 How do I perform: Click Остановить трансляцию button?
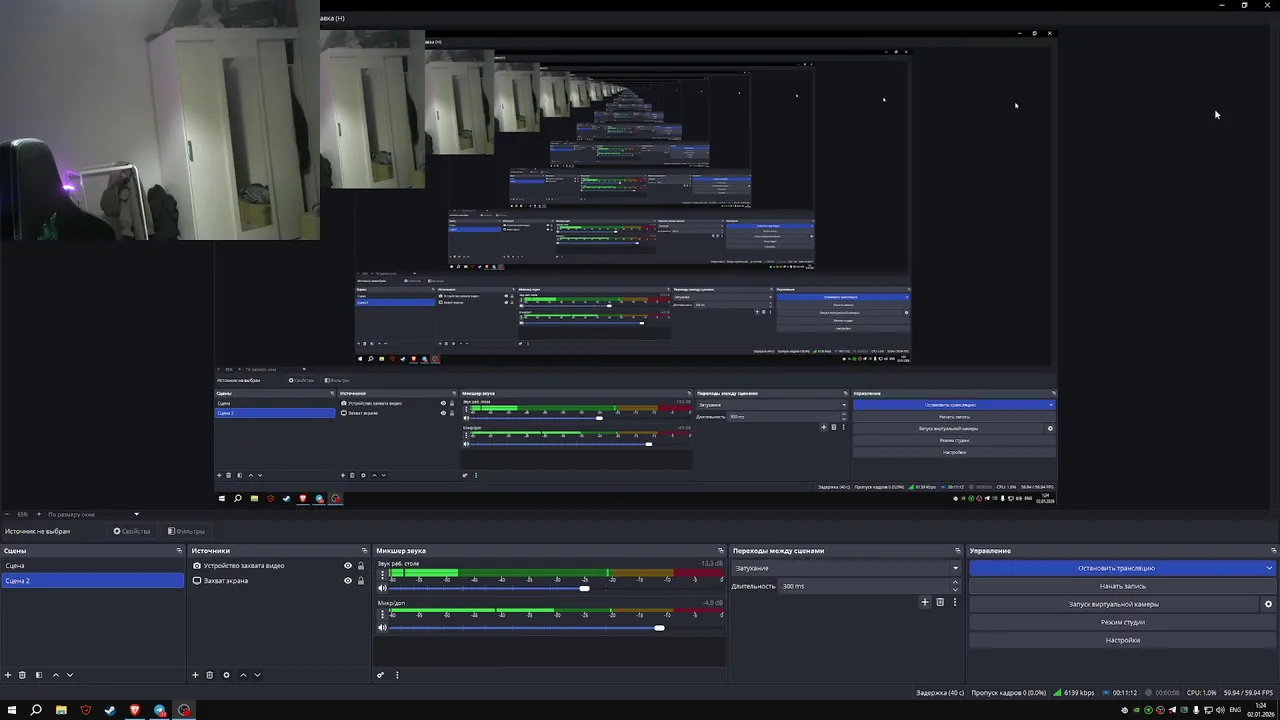click(1116, 568)
